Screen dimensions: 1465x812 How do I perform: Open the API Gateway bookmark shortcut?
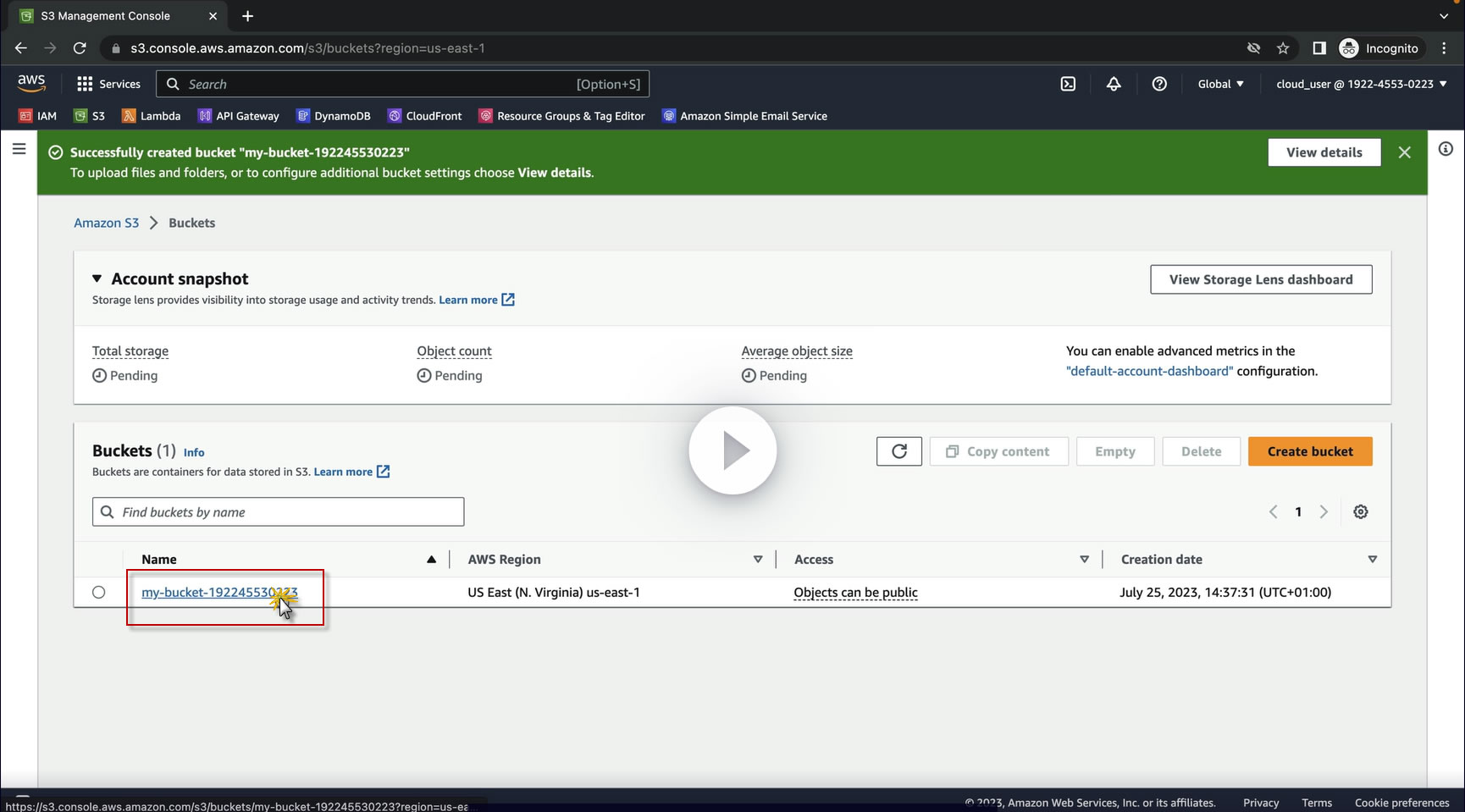(239, 116)
